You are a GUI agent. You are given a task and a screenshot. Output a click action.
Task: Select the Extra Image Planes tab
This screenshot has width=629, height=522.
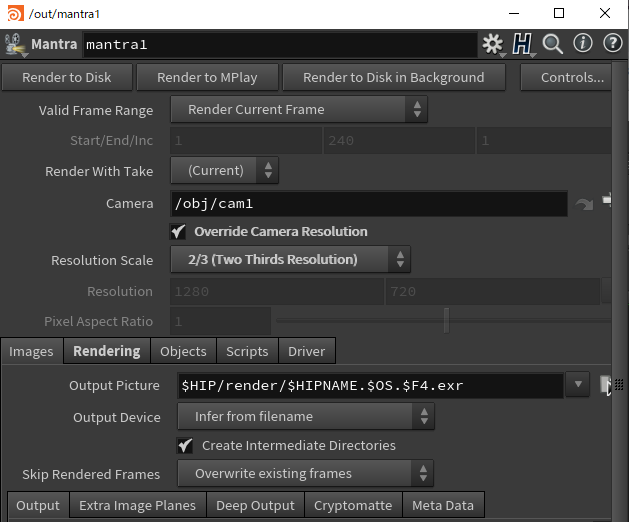tap(136, 505)
